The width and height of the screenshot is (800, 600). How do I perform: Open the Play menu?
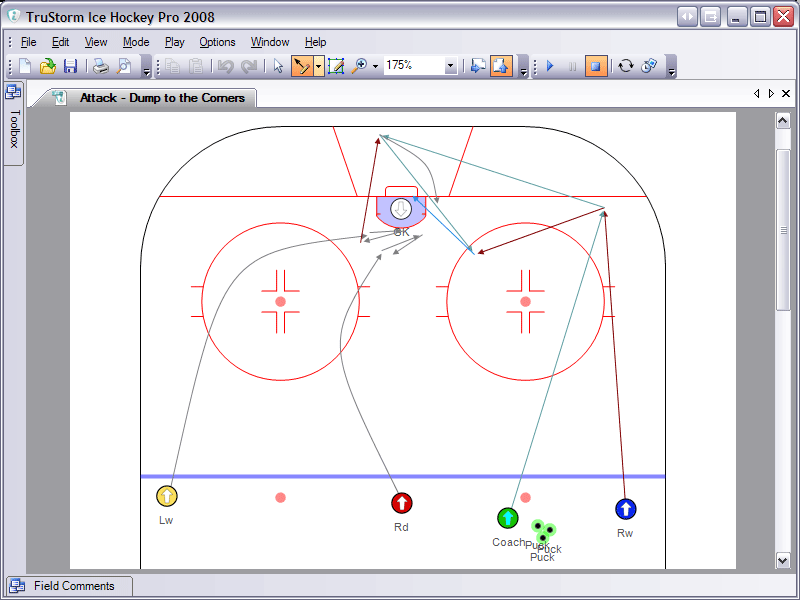[174, 42]
